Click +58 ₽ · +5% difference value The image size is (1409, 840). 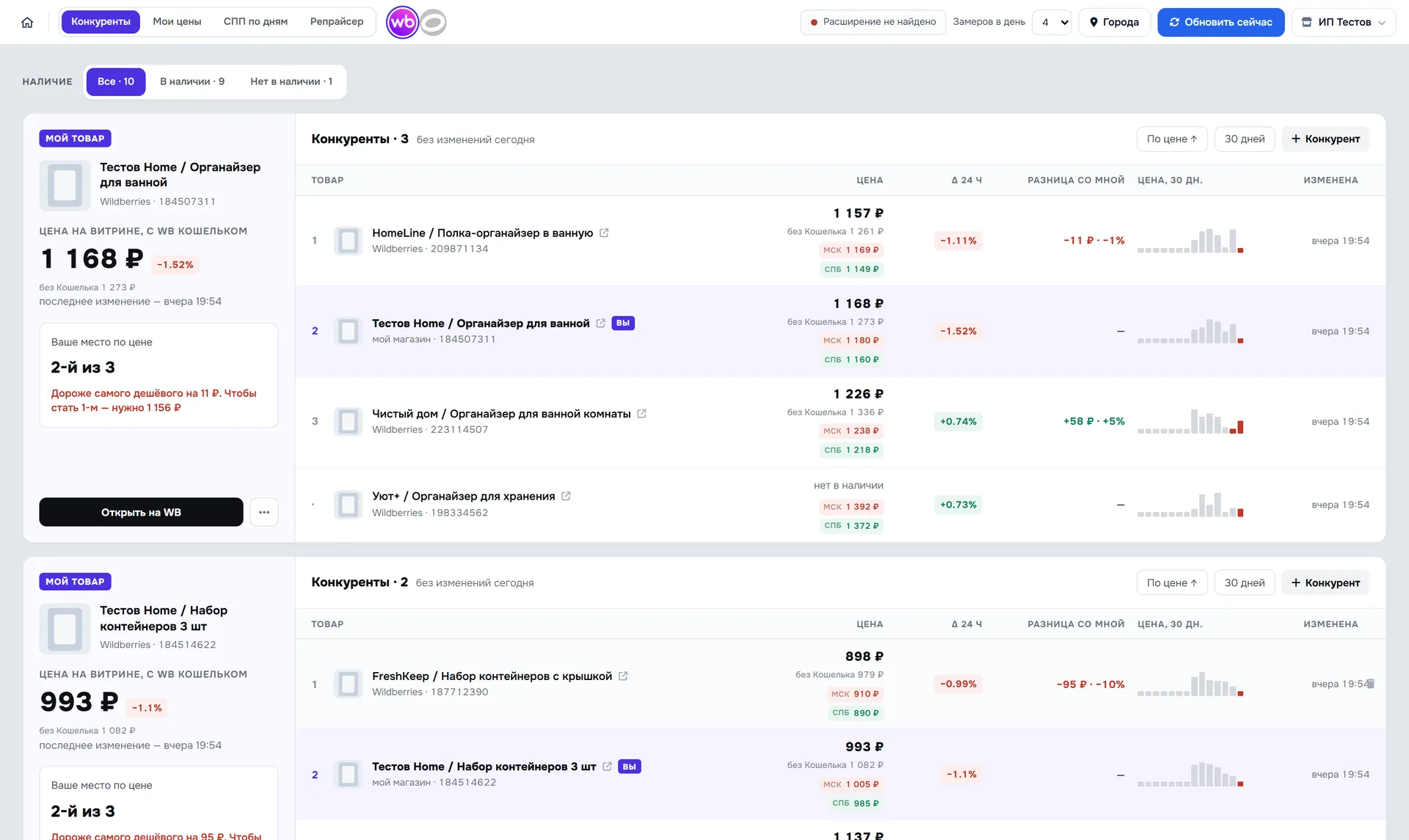1093,421
